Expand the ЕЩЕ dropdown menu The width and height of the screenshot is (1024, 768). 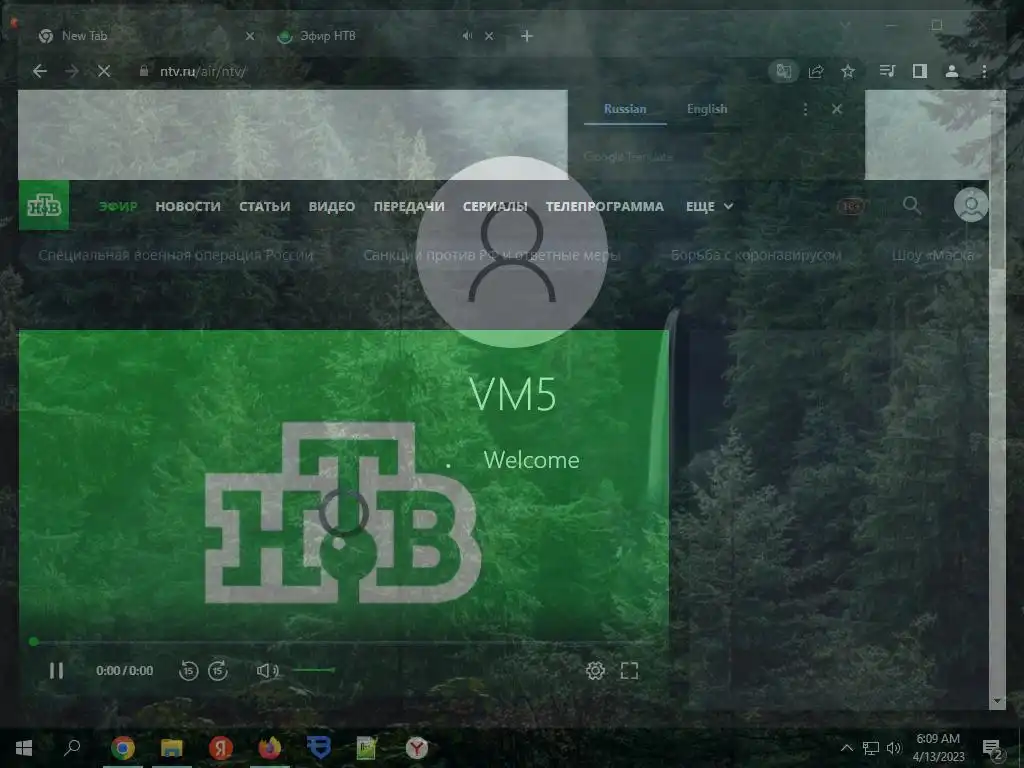tap(709, 206)
